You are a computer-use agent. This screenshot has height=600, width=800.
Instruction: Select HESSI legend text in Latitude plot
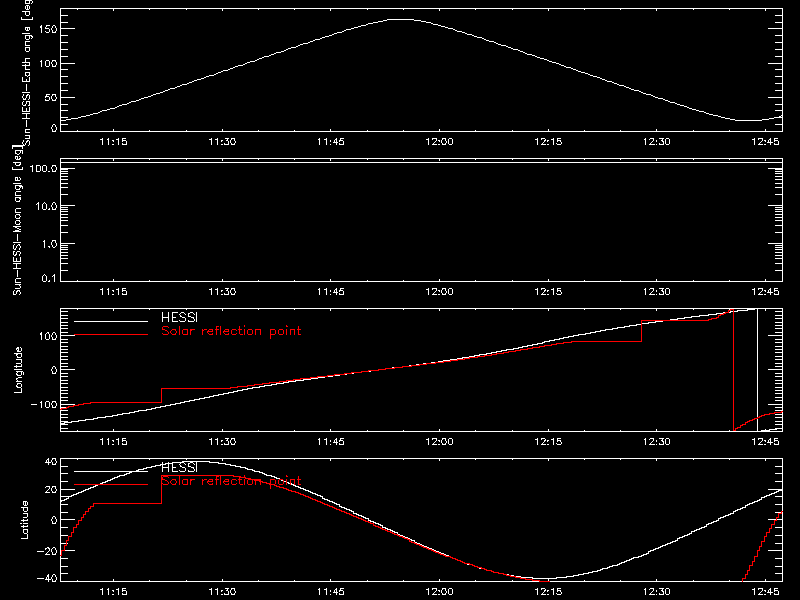(x=179, y=467)
